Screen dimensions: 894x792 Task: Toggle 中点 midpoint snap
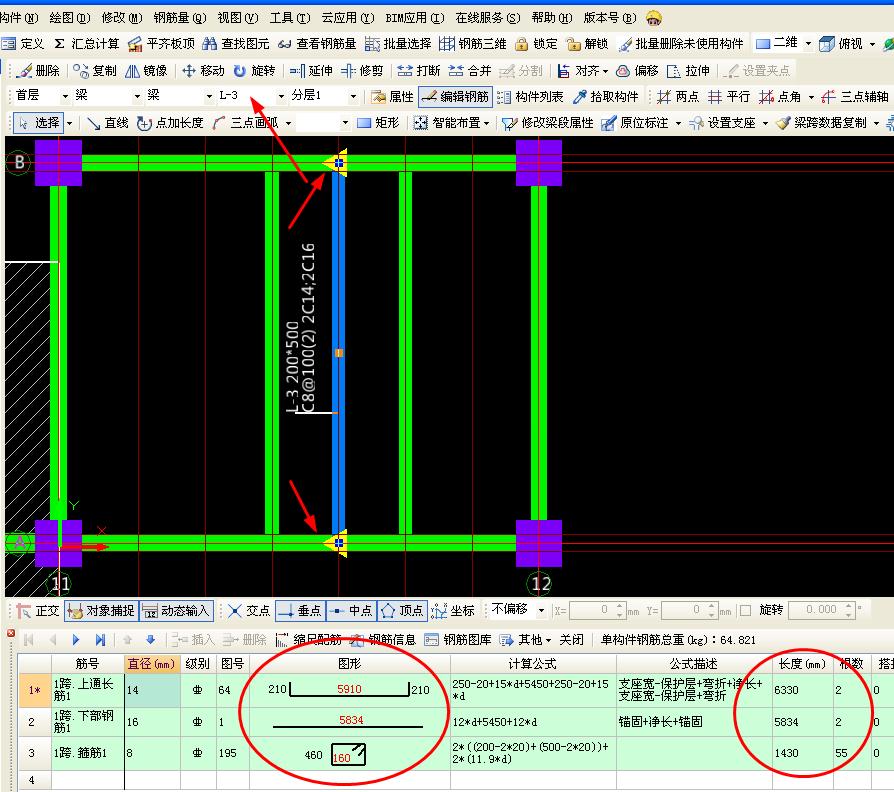[x=351, y=611]
